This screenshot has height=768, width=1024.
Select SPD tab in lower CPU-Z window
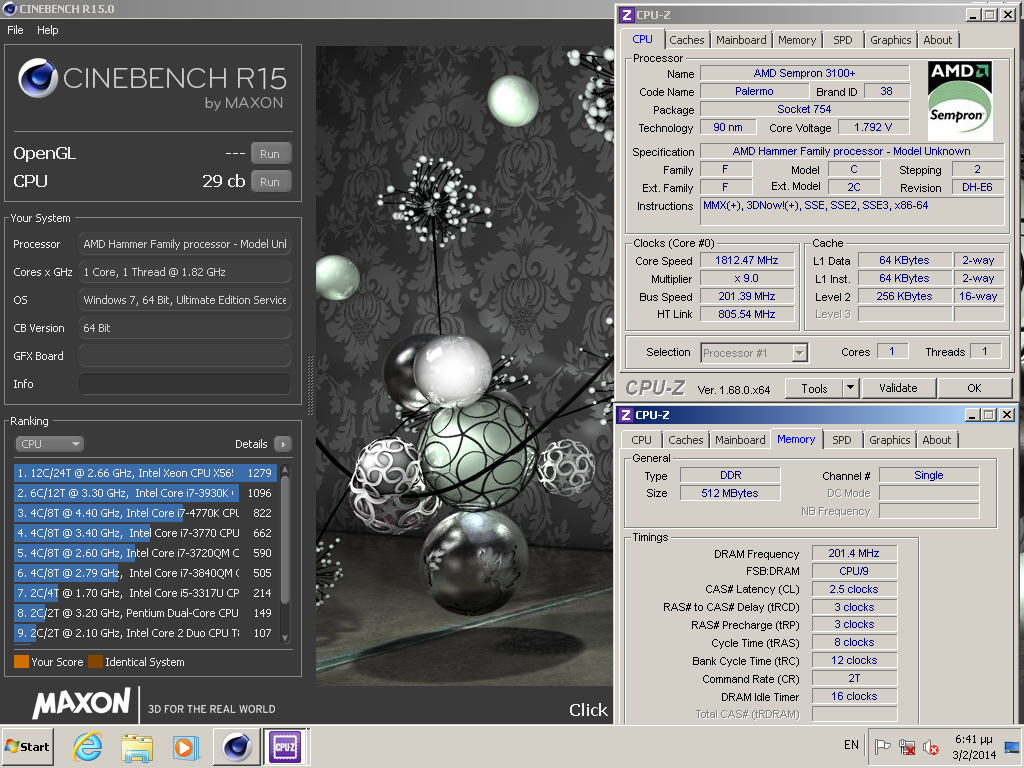(842, 440)
